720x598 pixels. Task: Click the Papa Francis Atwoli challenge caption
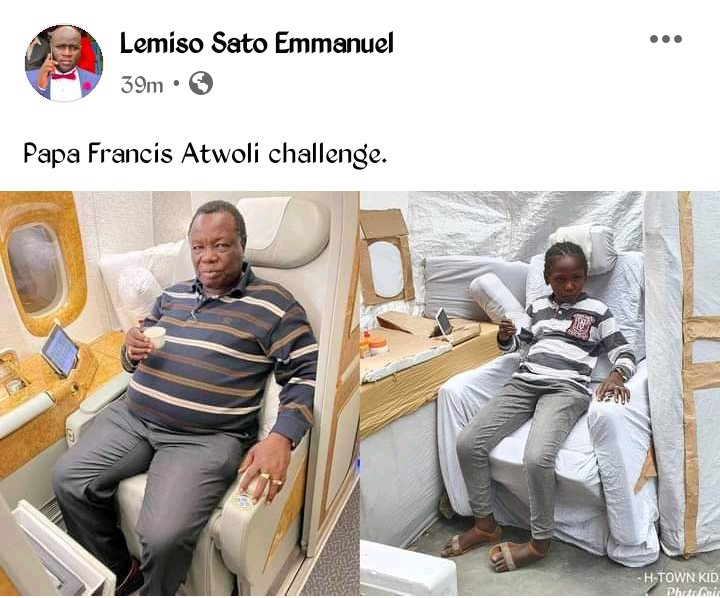205,154
